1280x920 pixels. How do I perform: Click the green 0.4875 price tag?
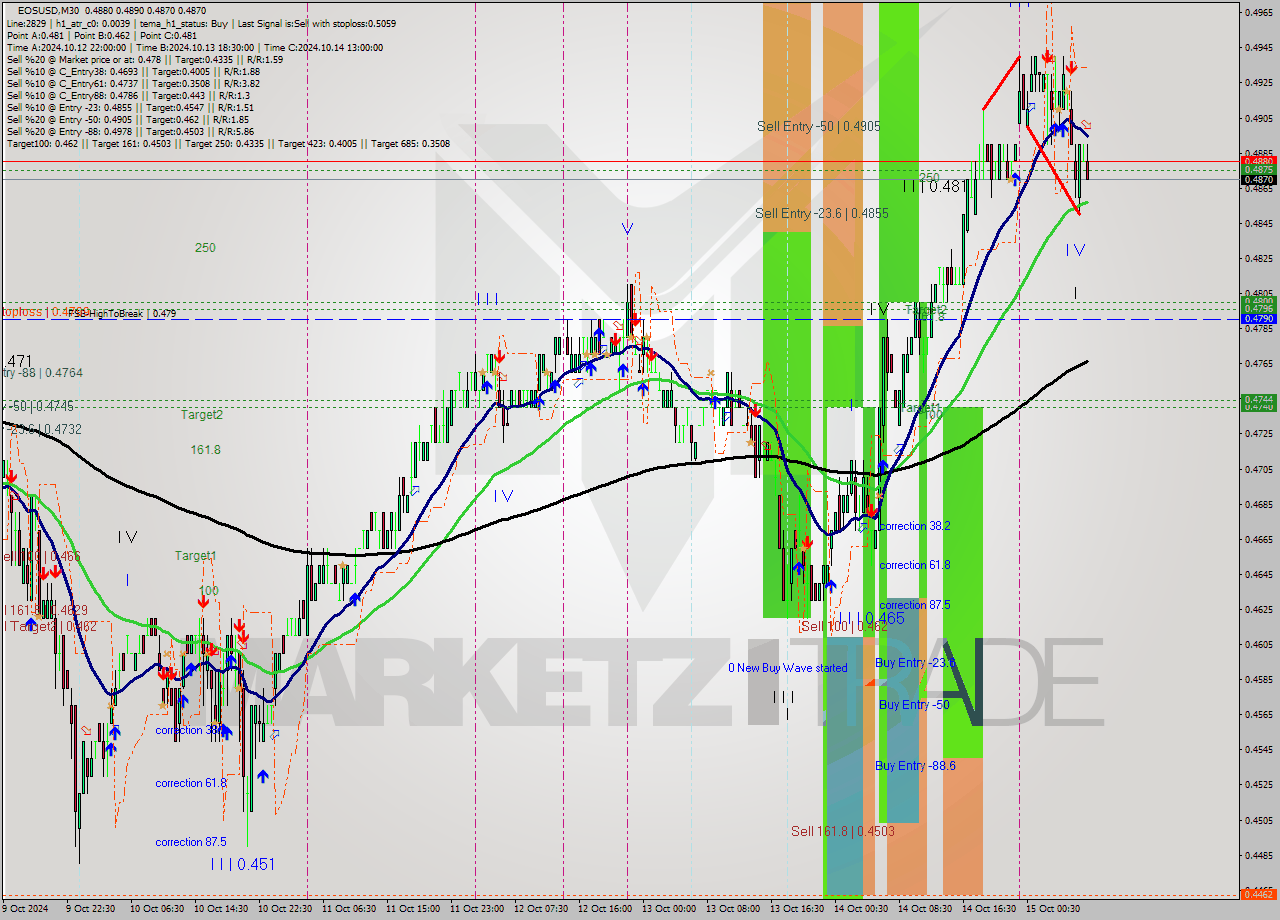point(1258,170)
